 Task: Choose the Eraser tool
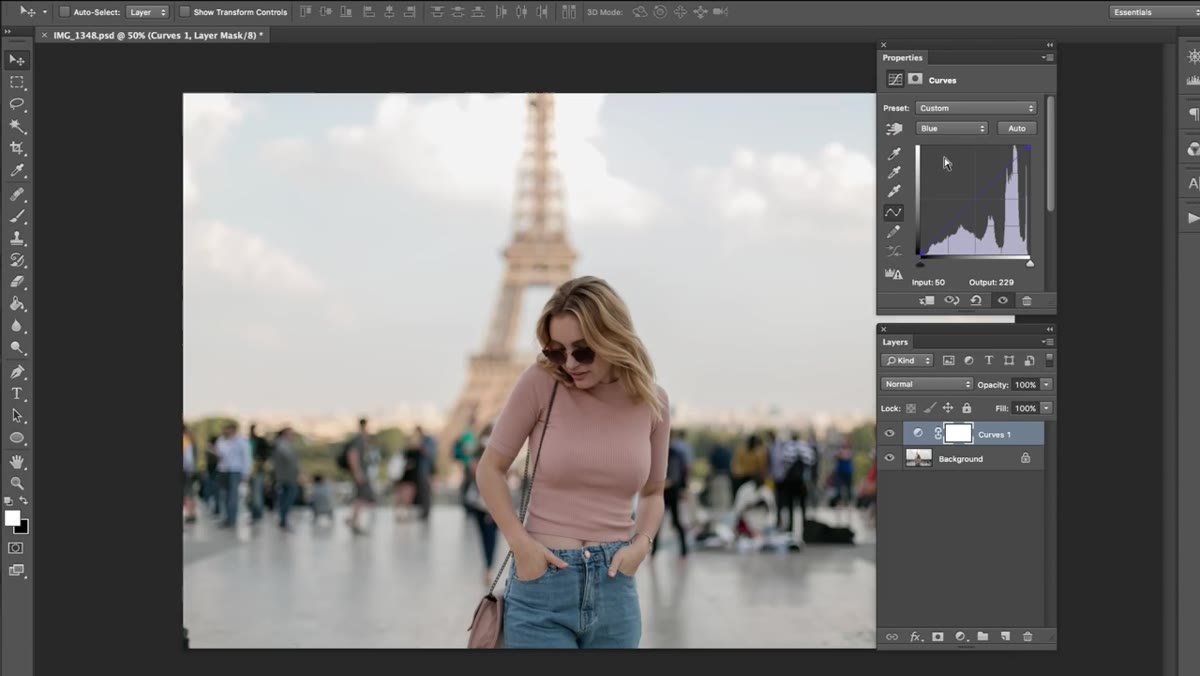[x=17, y=282]
